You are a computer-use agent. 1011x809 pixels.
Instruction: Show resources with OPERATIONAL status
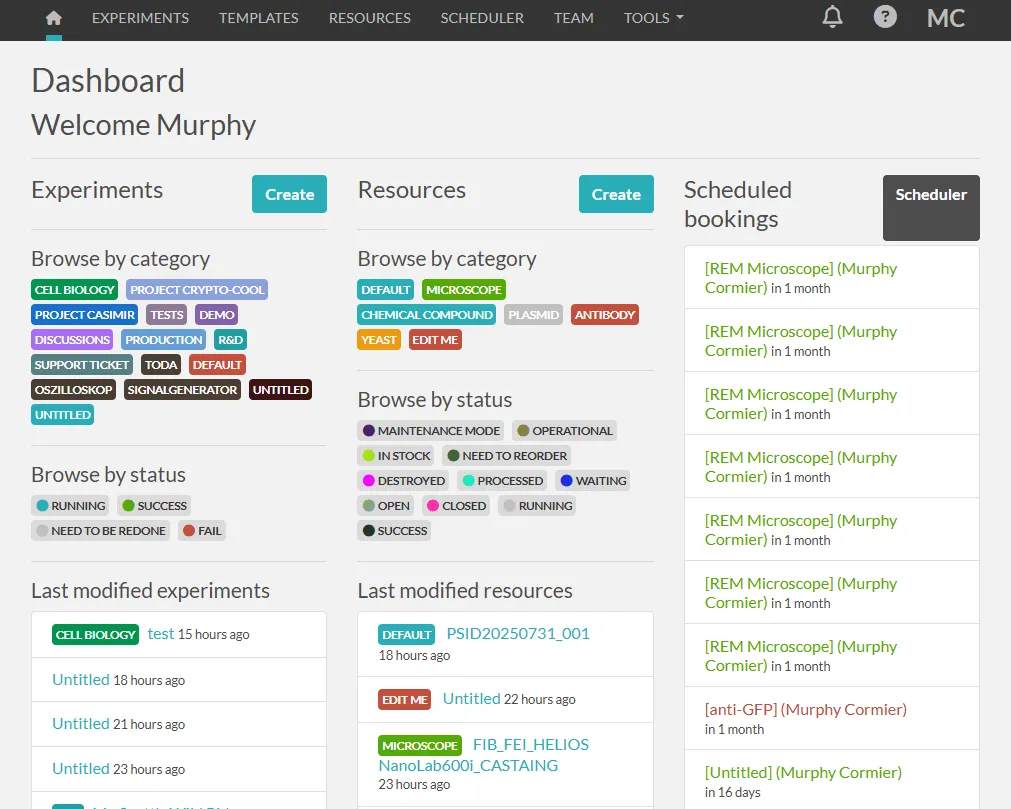[565, 431]
